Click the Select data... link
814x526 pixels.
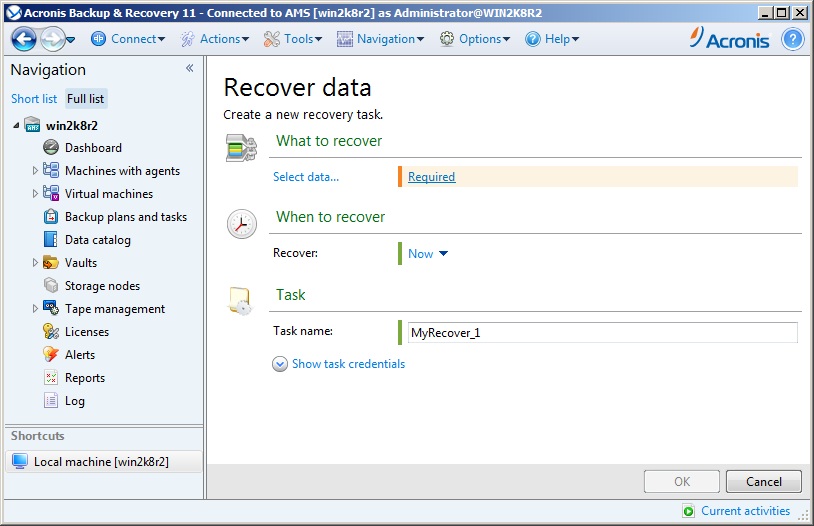pyautogui.click(x=306, y=177)
